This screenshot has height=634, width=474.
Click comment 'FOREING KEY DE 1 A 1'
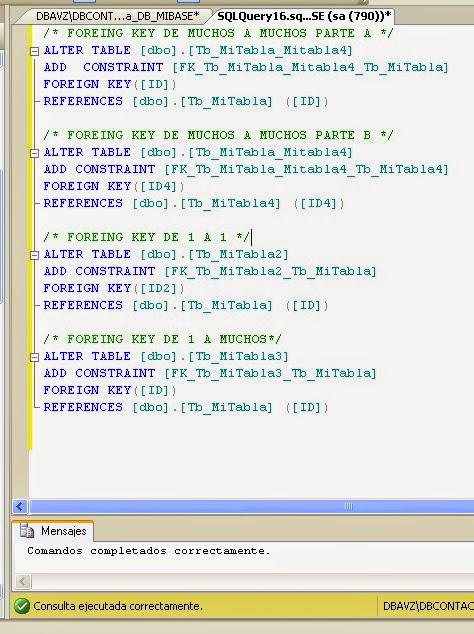[146, 237]
